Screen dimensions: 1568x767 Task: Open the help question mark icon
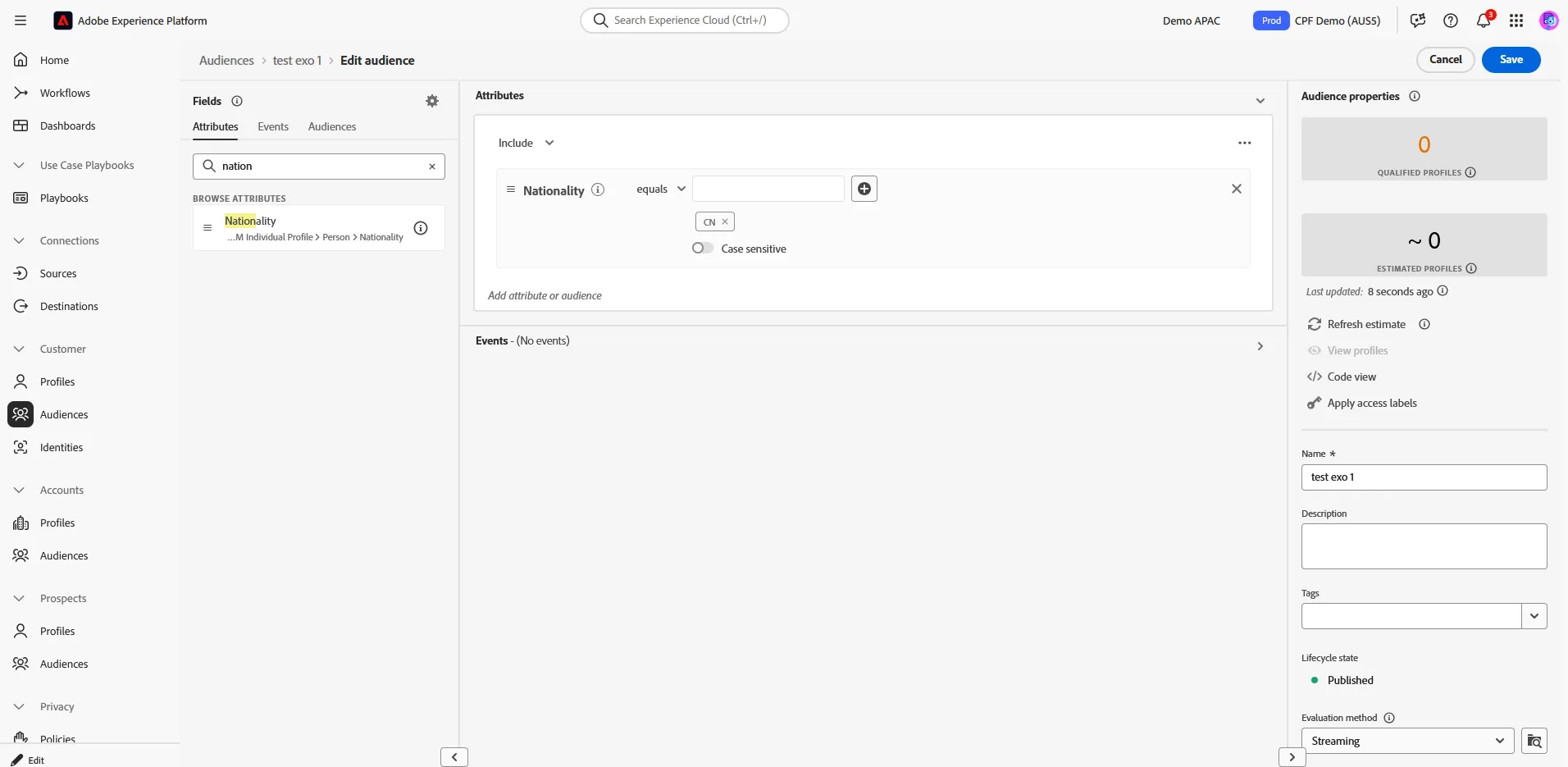coord(1451,21)
